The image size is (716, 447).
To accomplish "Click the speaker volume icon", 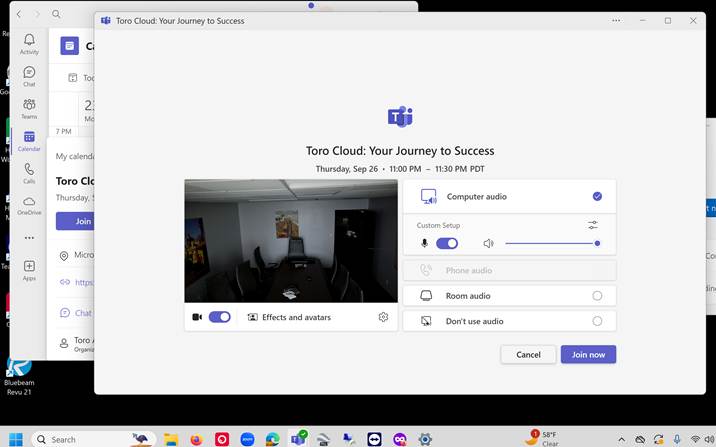I will (489, 243).
